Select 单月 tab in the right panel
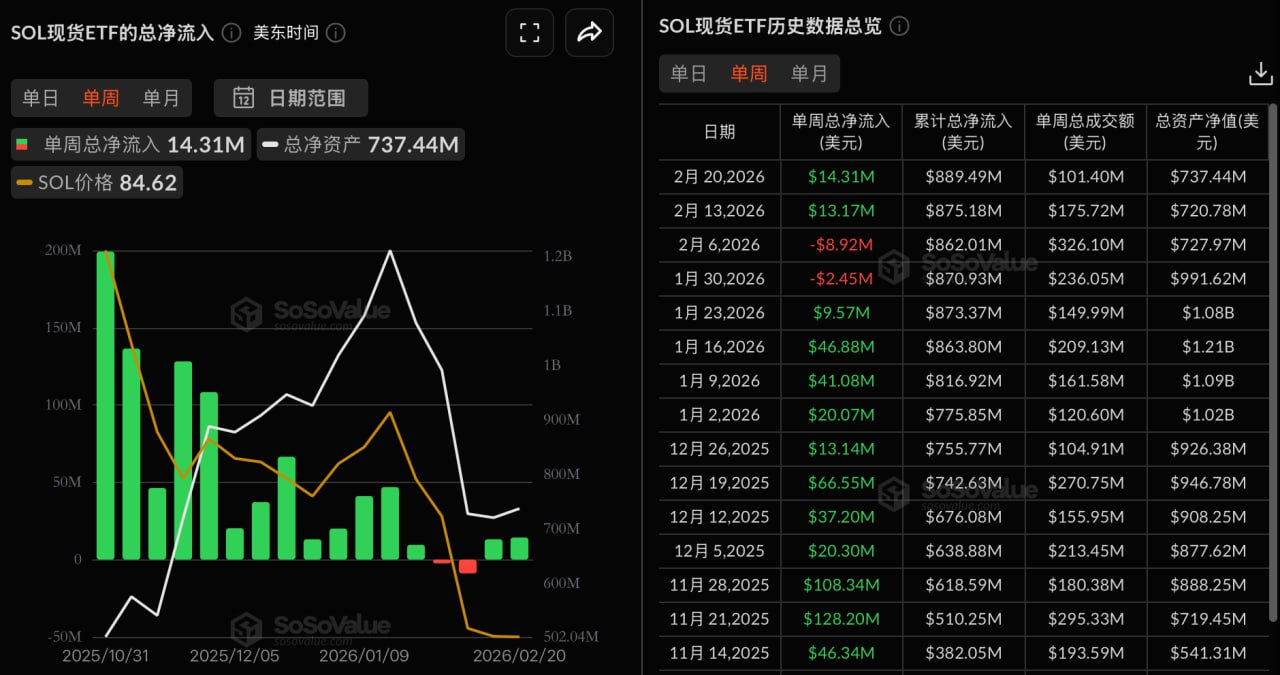The image size is (1280, 675). [810, 73]
